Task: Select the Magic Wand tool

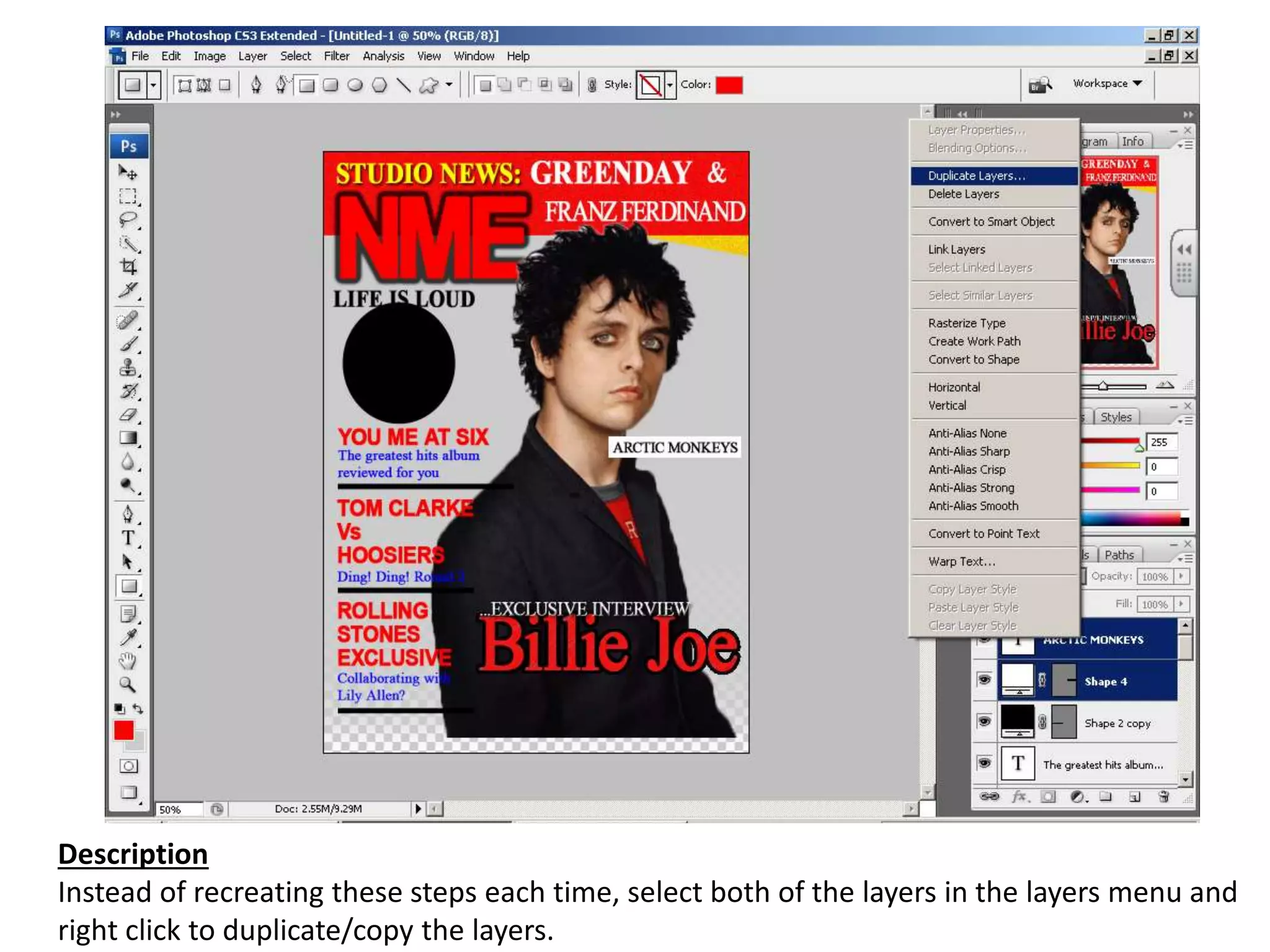Action: 128,244
